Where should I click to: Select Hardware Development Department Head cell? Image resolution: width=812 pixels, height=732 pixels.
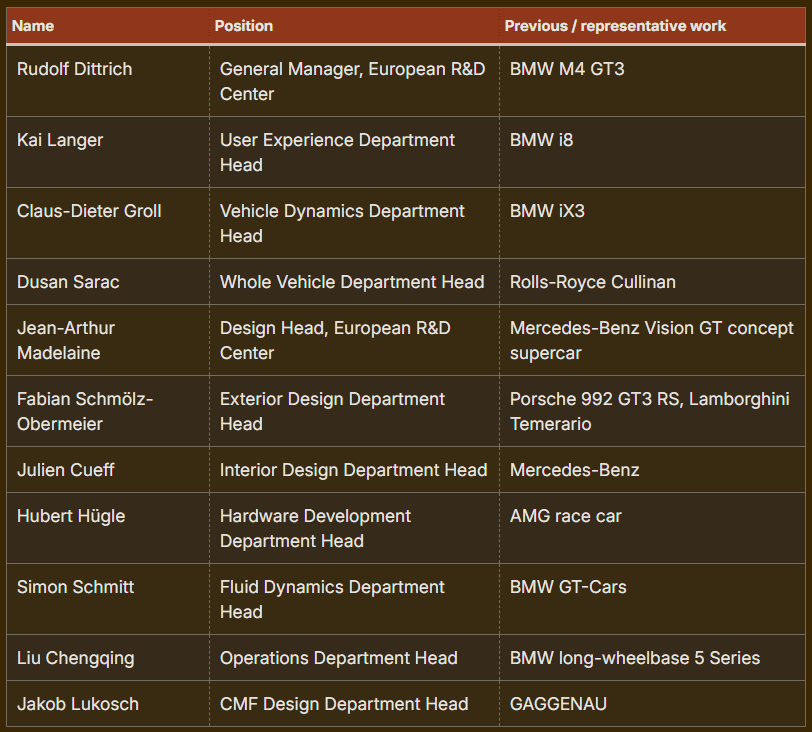tap(354, 528)
